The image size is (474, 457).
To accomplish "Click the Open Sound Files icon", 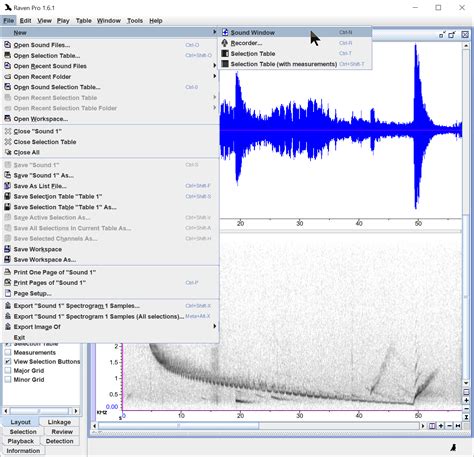I will (x=7, y=45).
